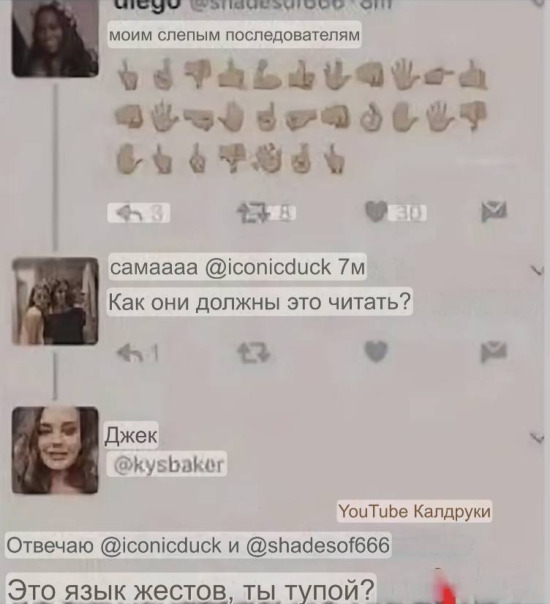Open the @iconicduck mention in reply line
The image size is (550, 604).
pyautogui.click(x=161, y=545)
